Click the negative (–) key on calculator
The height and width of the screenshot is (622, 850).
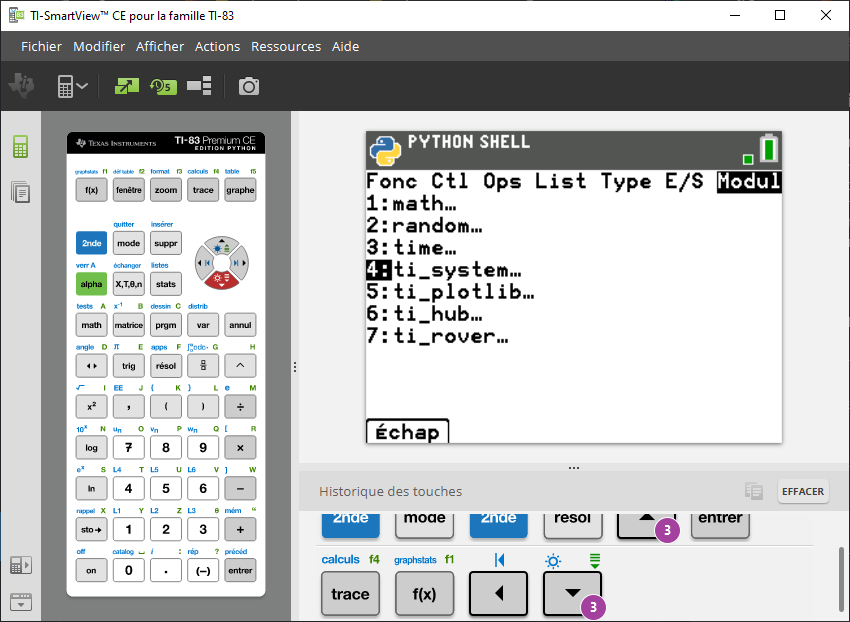point(203,570)
